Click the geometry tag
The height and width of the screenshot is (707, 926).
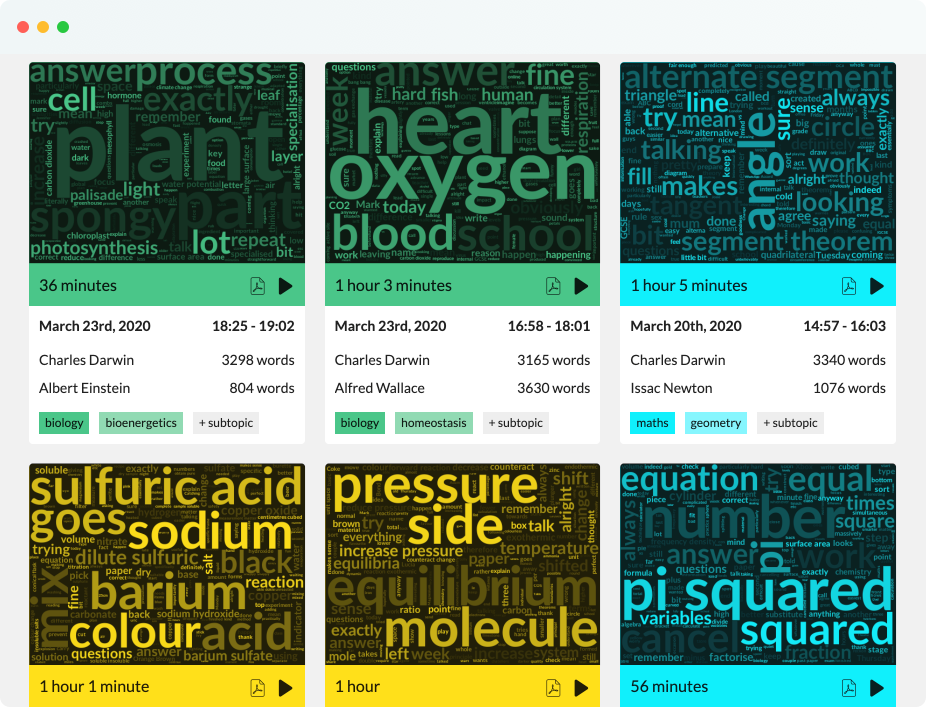(716, 423)
